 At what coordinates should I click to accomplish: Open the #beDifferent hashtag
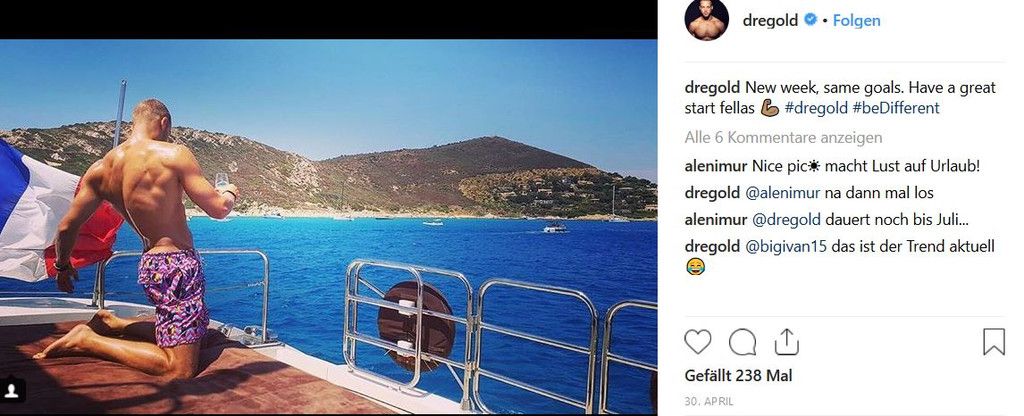click(x=896, y=108)
